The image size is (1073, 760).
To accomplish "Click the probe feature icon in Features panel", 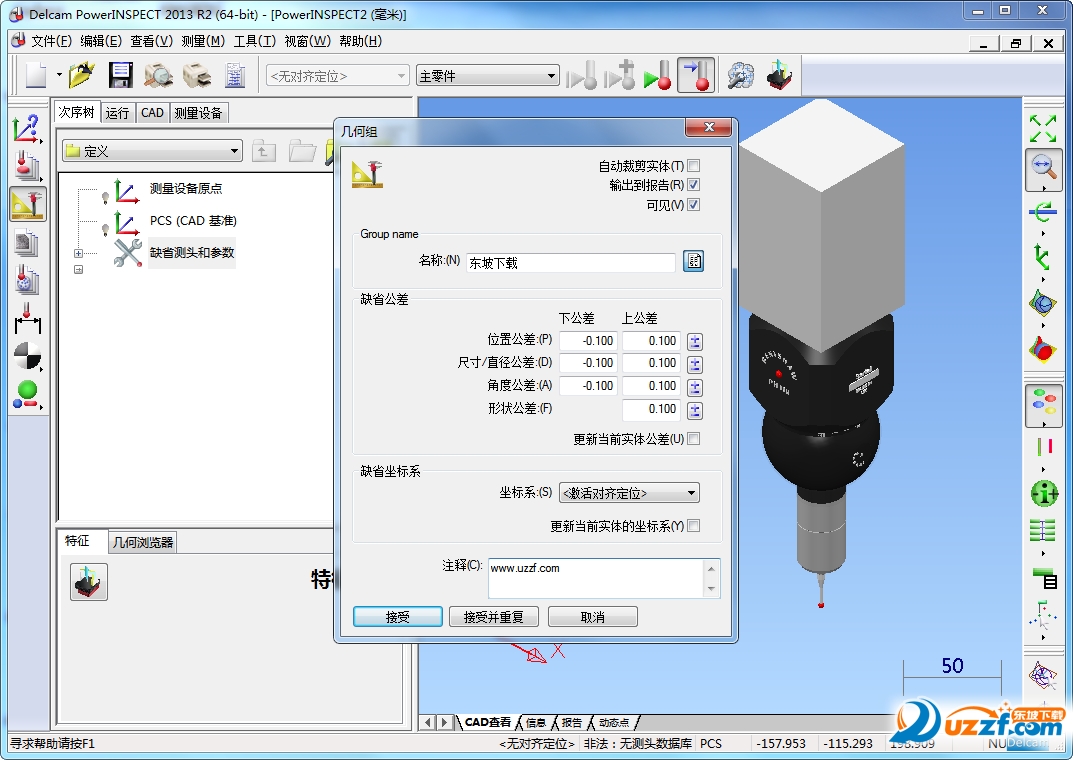I will 89,581.
